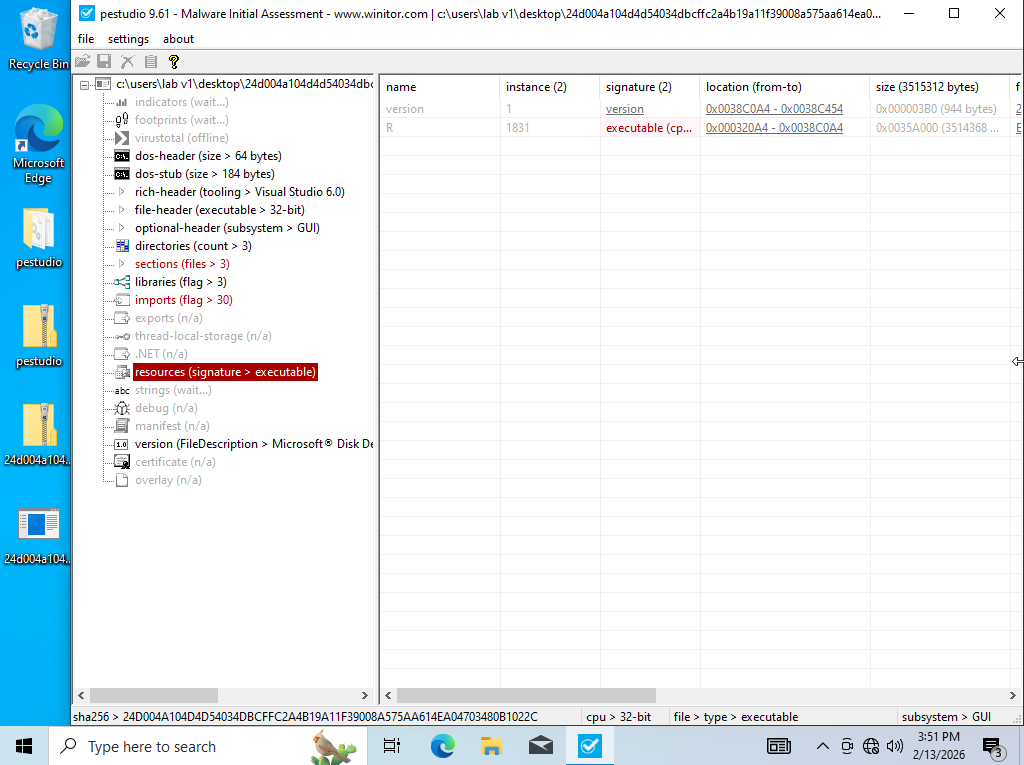Open the file menu

coord(86,39)
